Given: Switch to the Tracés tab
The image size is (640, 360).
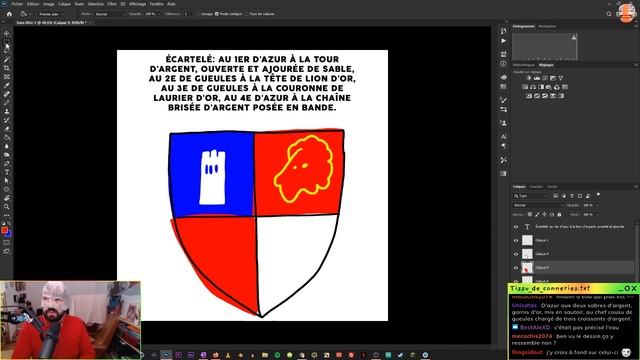Looking at the screenshot, I should (552, 187).
